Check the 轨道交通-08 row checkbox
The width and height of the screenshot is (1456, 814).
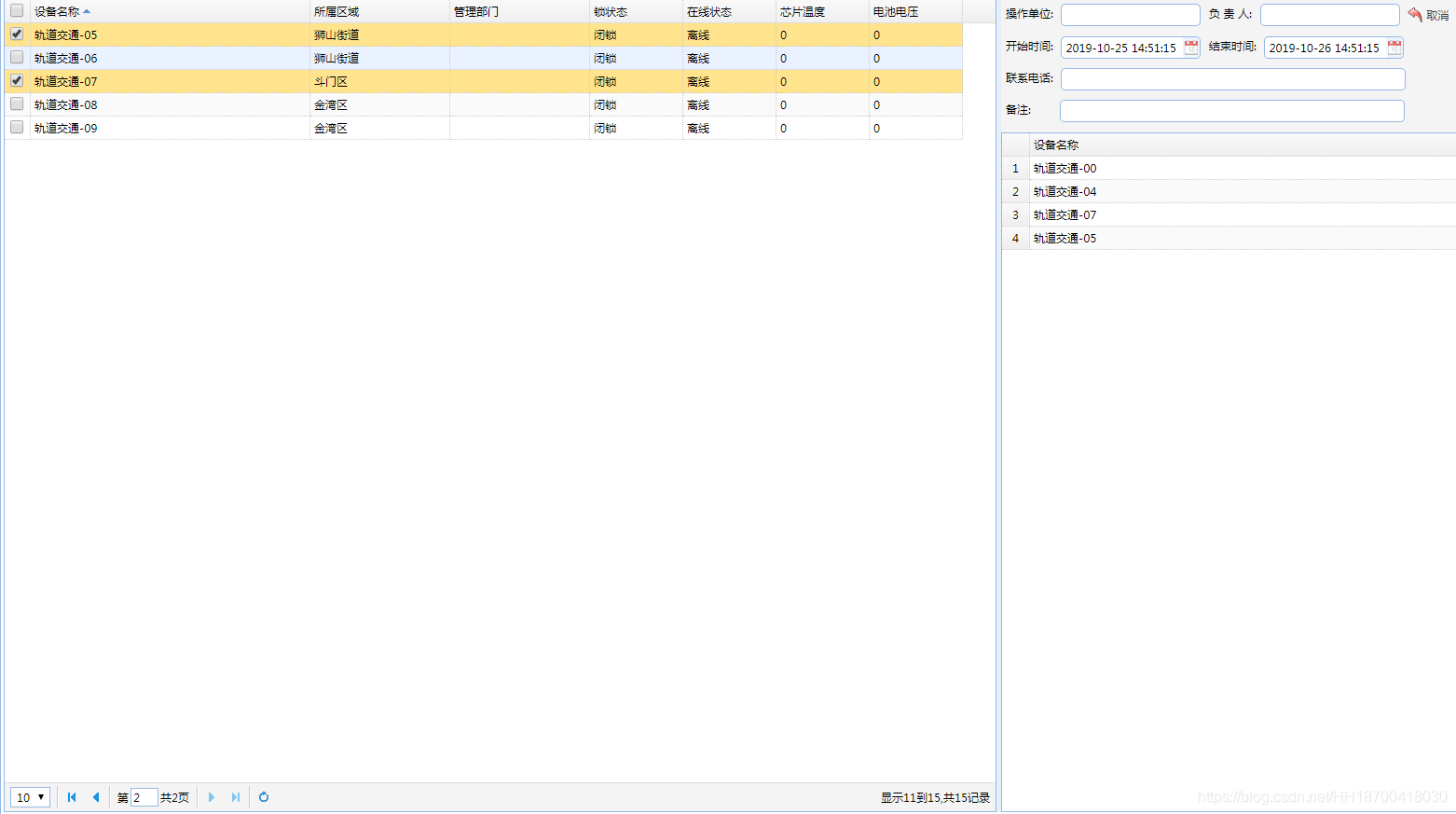click(x=17, y=104)
